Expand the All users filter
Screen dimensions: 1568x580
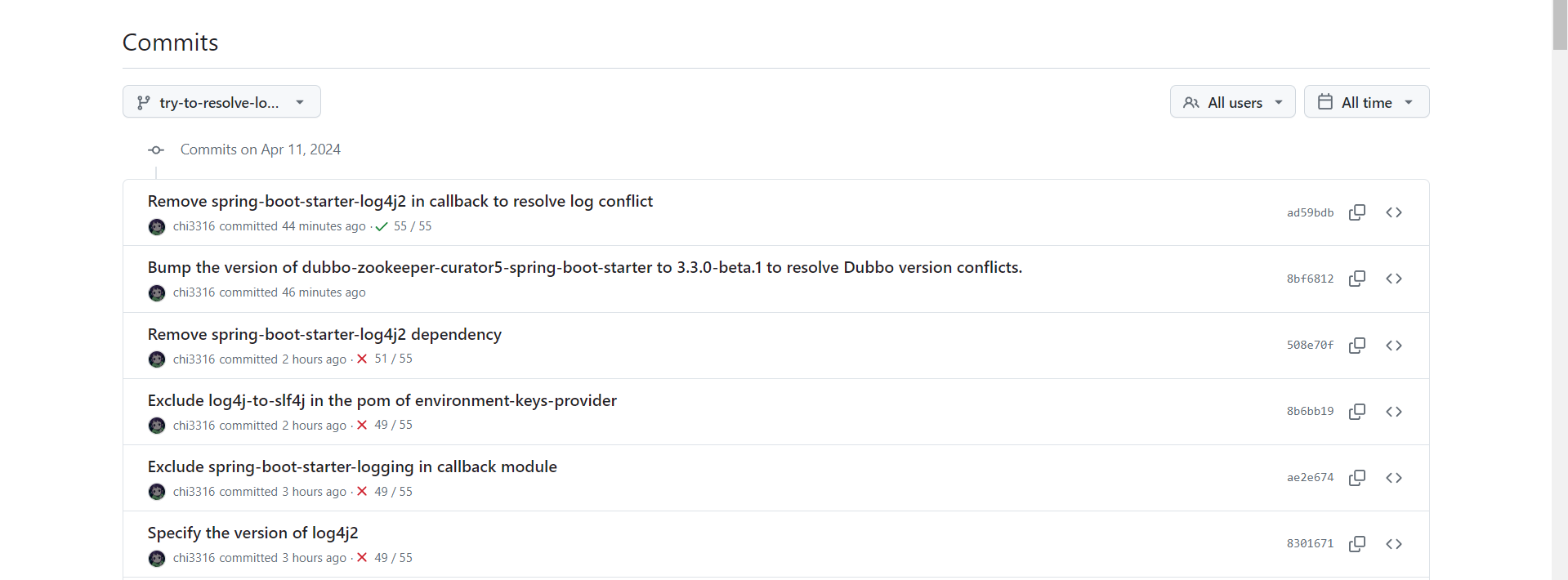1232,102
